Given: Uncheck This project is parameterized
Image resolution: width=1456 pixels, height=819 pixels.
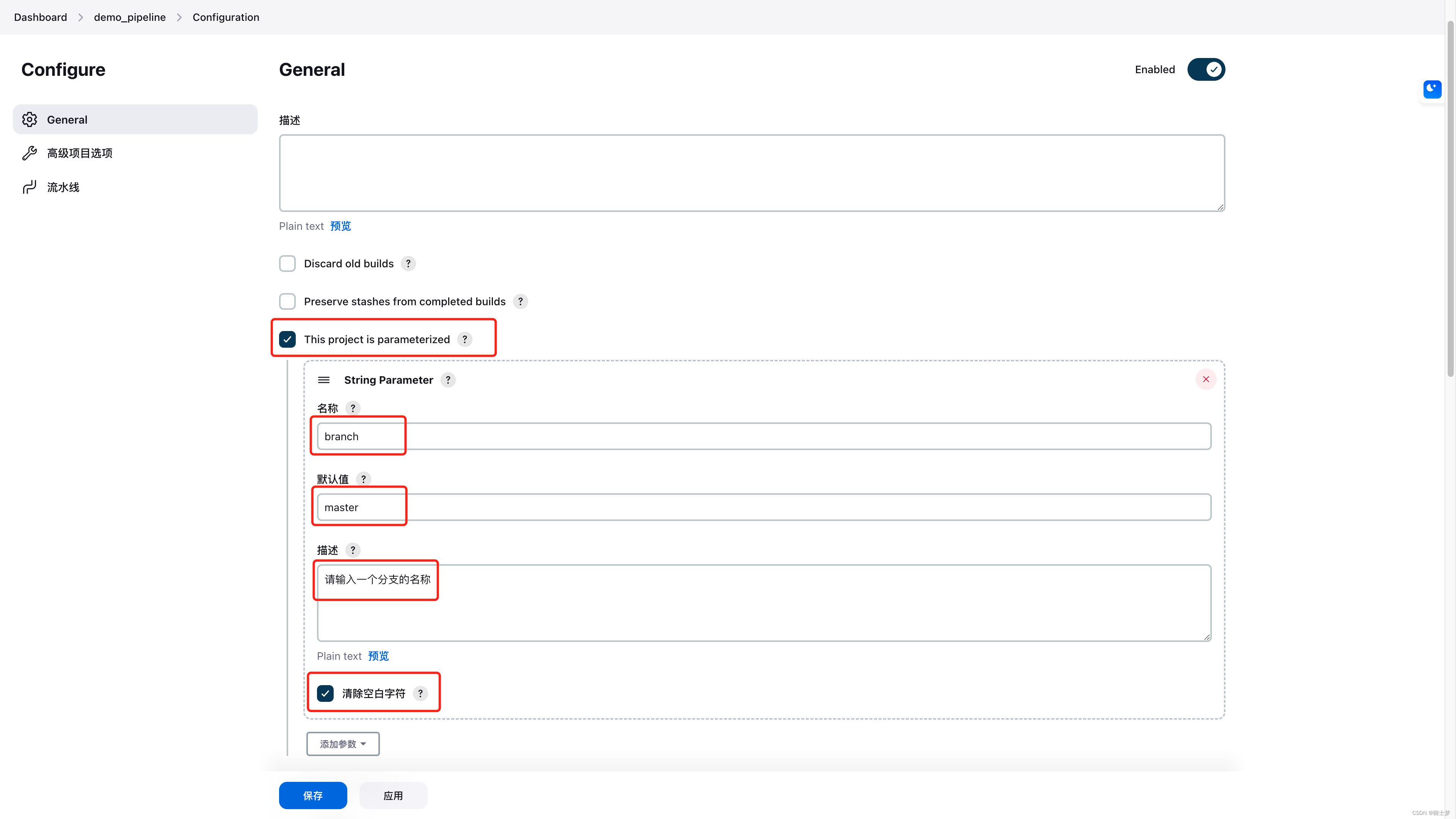Looking at the screenshot, I should [287, 339].
